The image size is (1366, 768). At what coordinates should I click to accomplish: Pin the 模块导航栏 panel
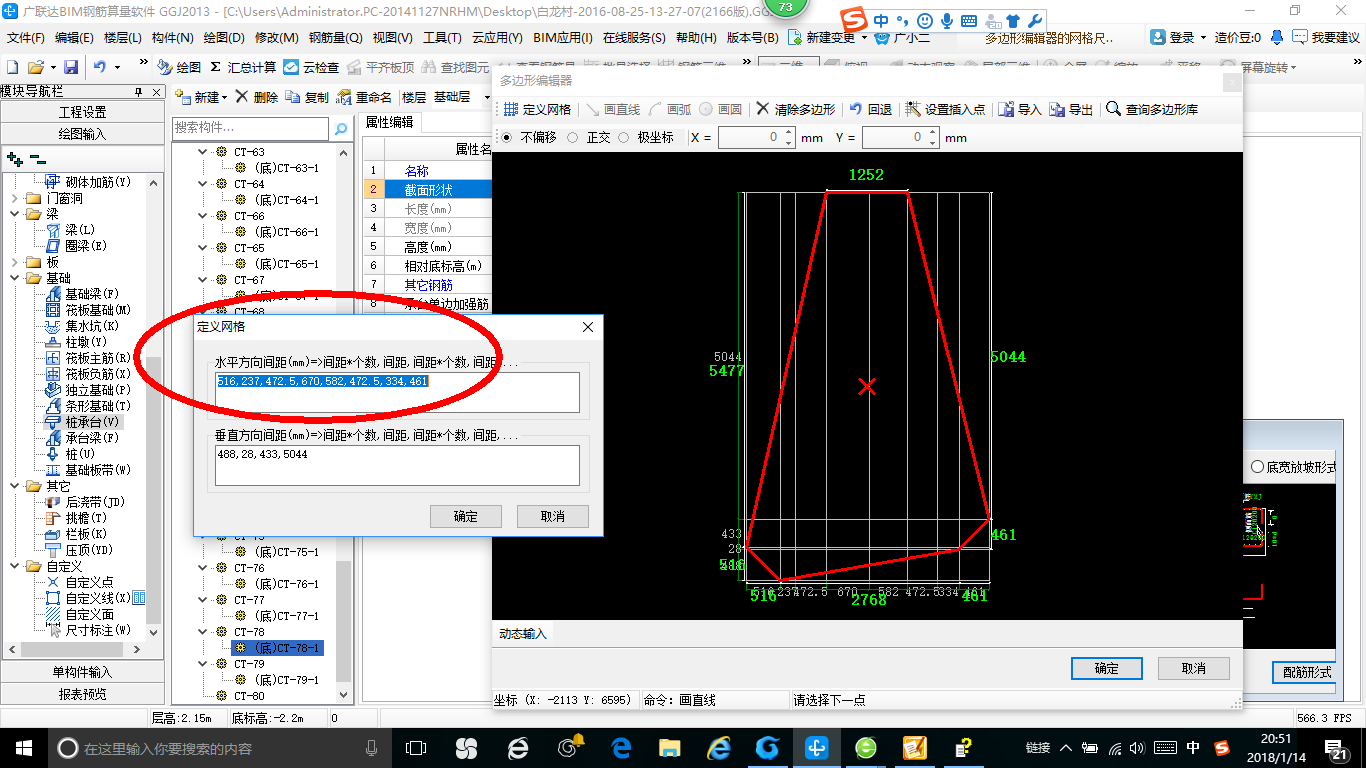(139, 92)
